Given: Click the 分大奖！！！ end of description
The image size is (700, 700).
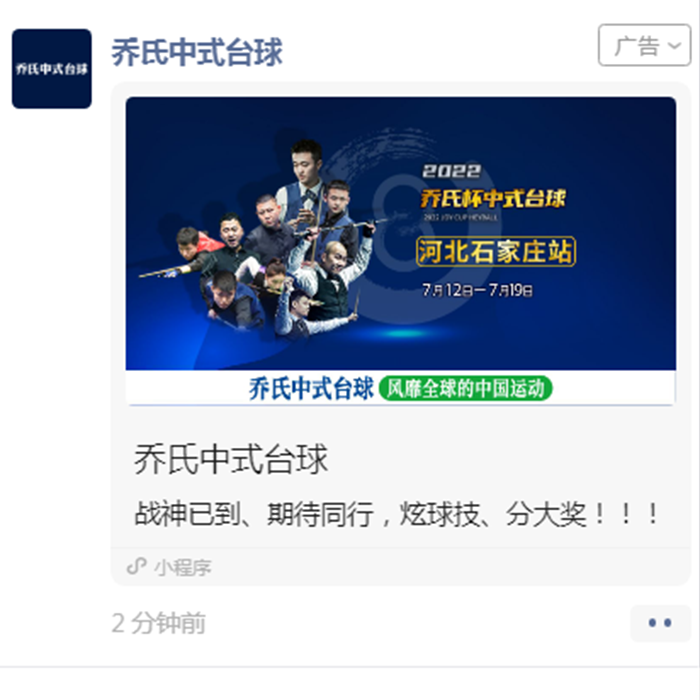Looking at the screenshot, I should click(582, 514).
